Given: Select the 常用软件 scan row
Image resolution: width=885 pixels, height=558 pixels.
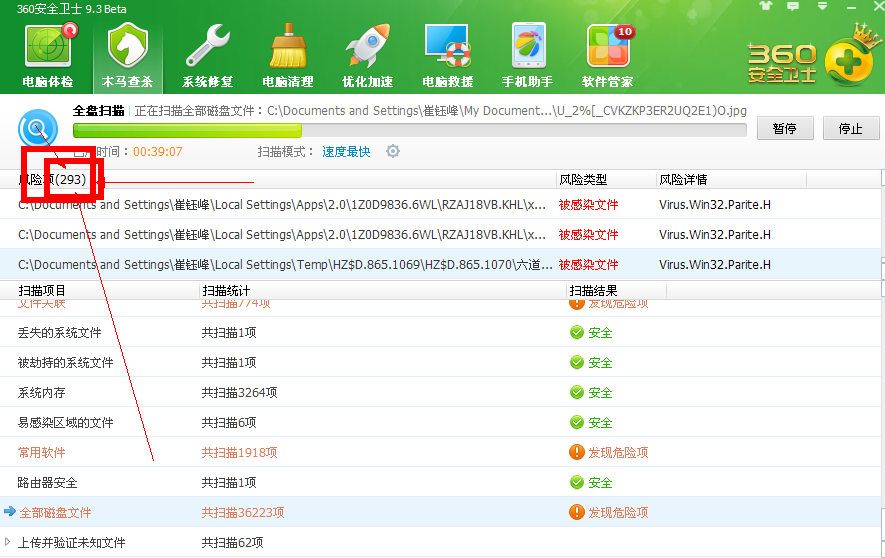Looking at the screenshot, I should point(440,452).
